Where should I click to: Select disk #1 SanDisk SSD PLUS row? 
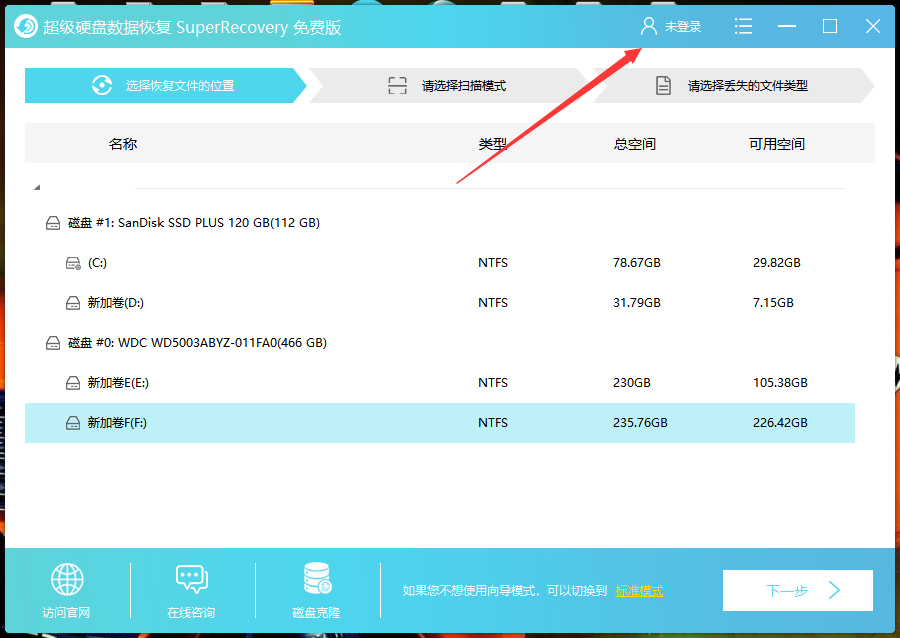pos(440,223)
